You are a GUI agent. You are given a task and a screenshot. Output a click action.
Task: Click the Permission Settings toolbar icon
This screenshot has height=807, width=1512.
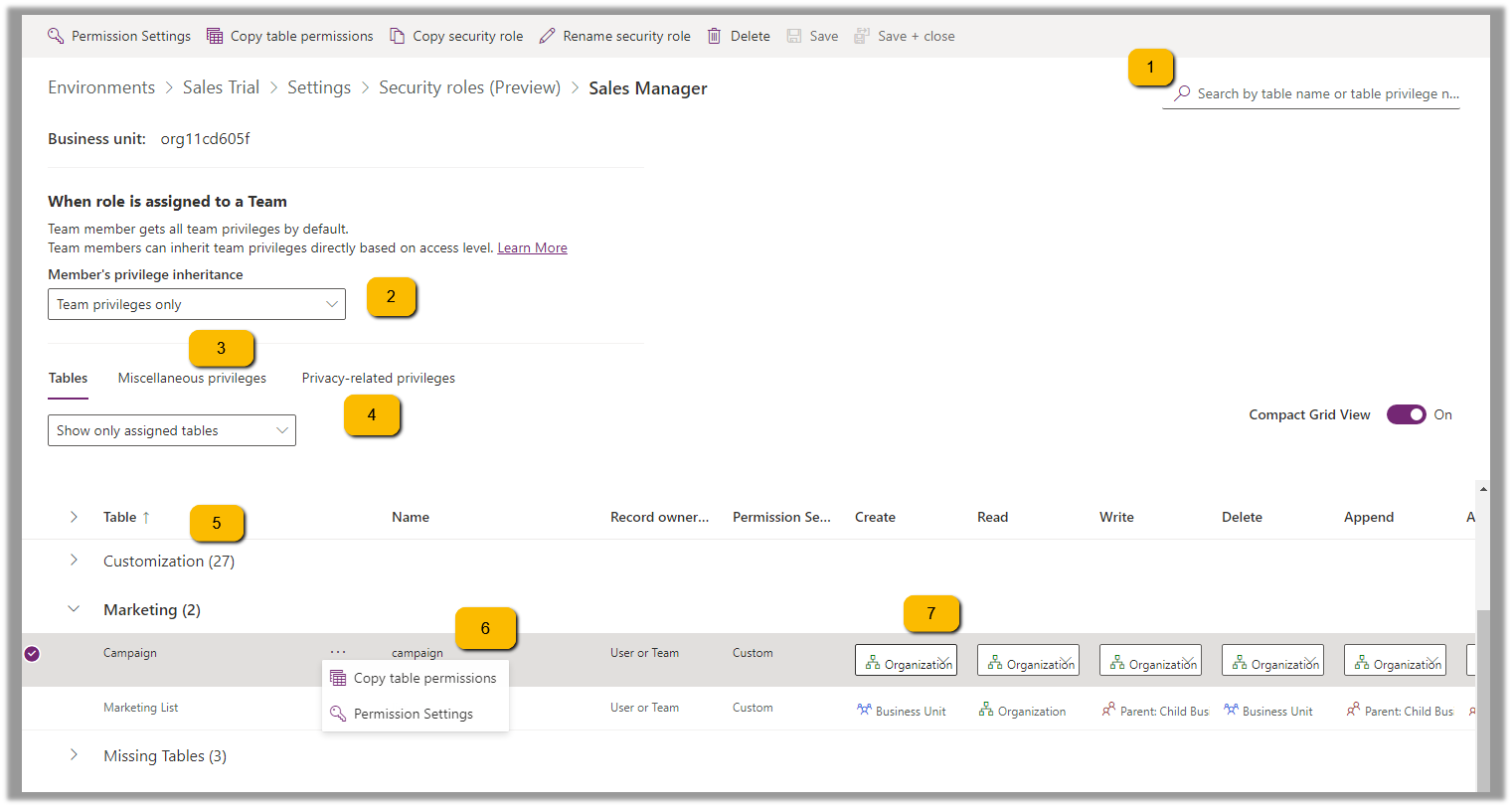[x=56, y=36]
